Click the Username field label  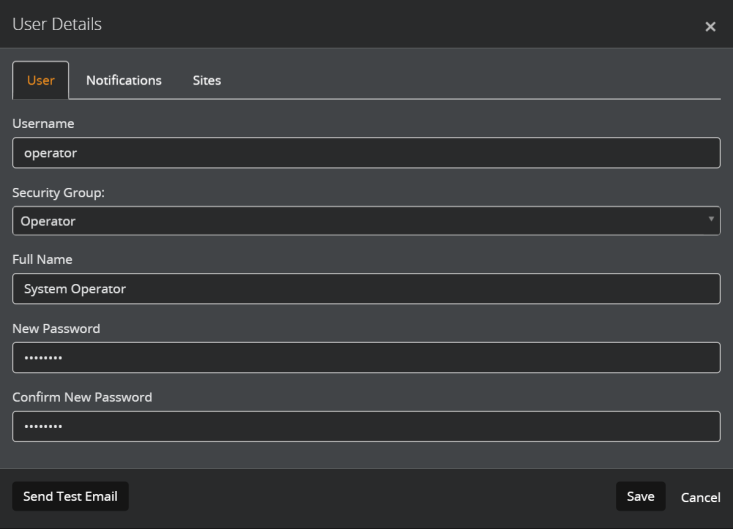[43, 123]
